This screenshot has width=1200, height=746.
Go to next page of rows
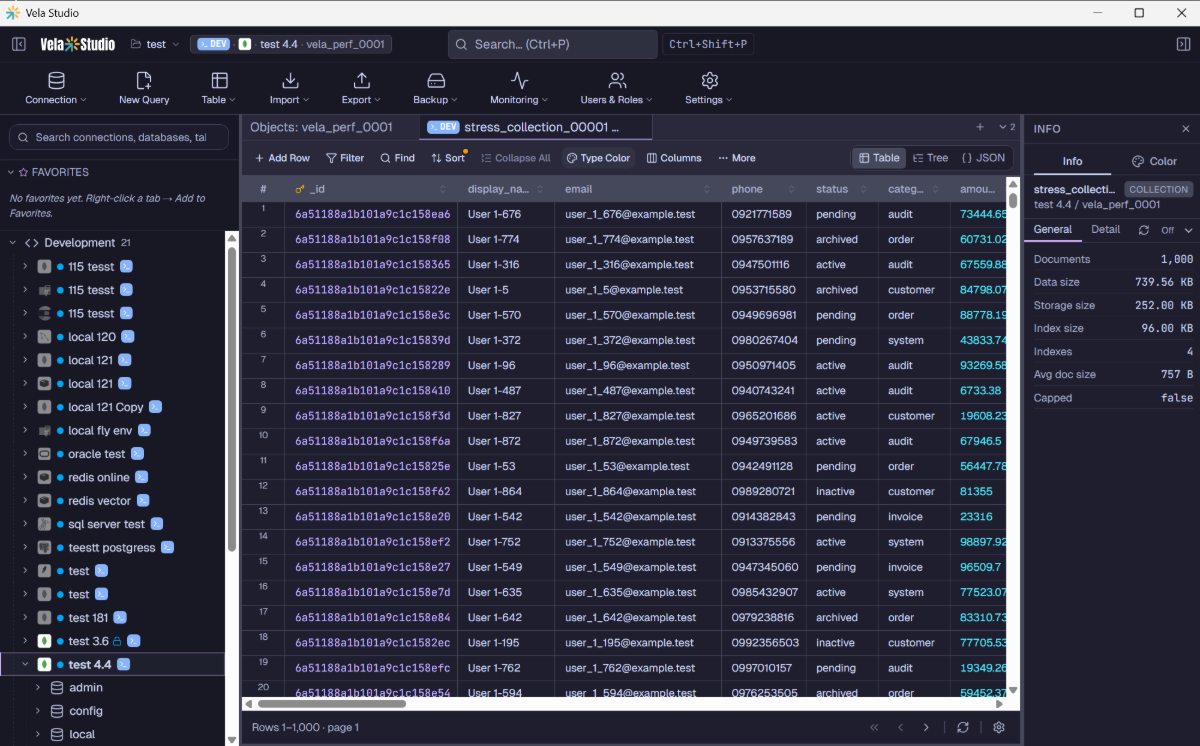(926, 728)
